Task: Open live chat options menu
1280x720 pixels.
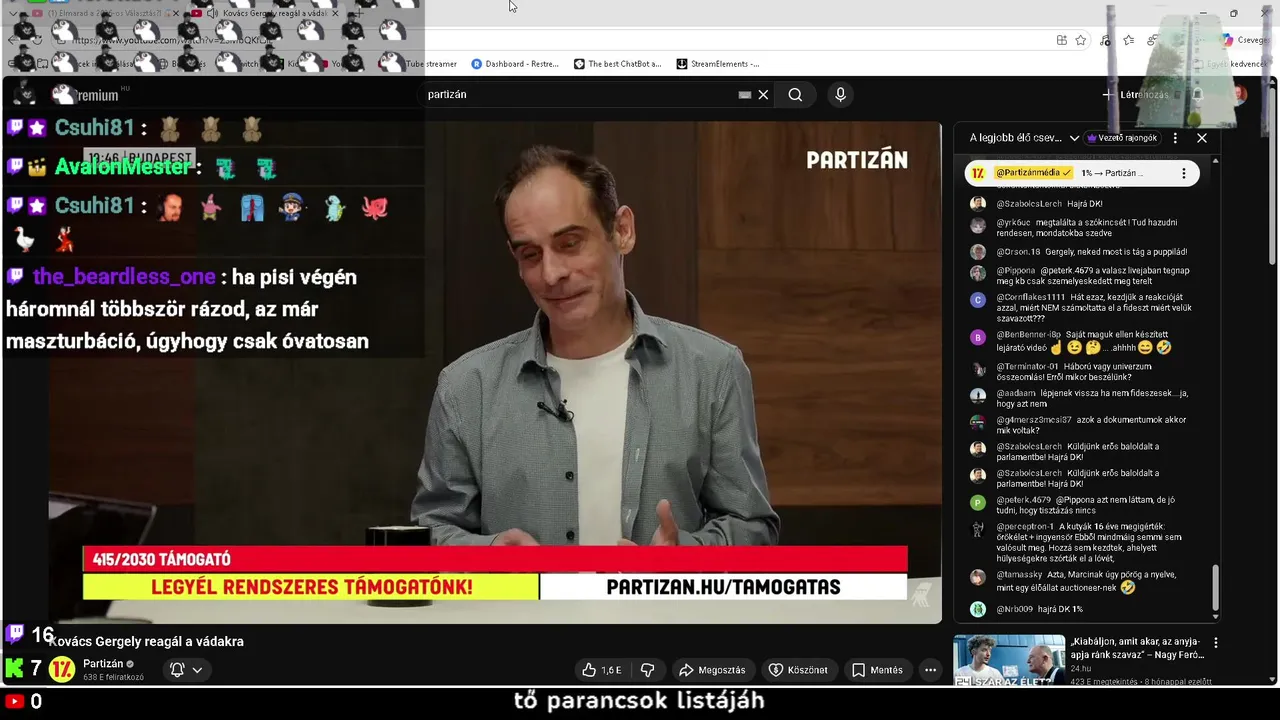Action: [x=1175, y=138]
